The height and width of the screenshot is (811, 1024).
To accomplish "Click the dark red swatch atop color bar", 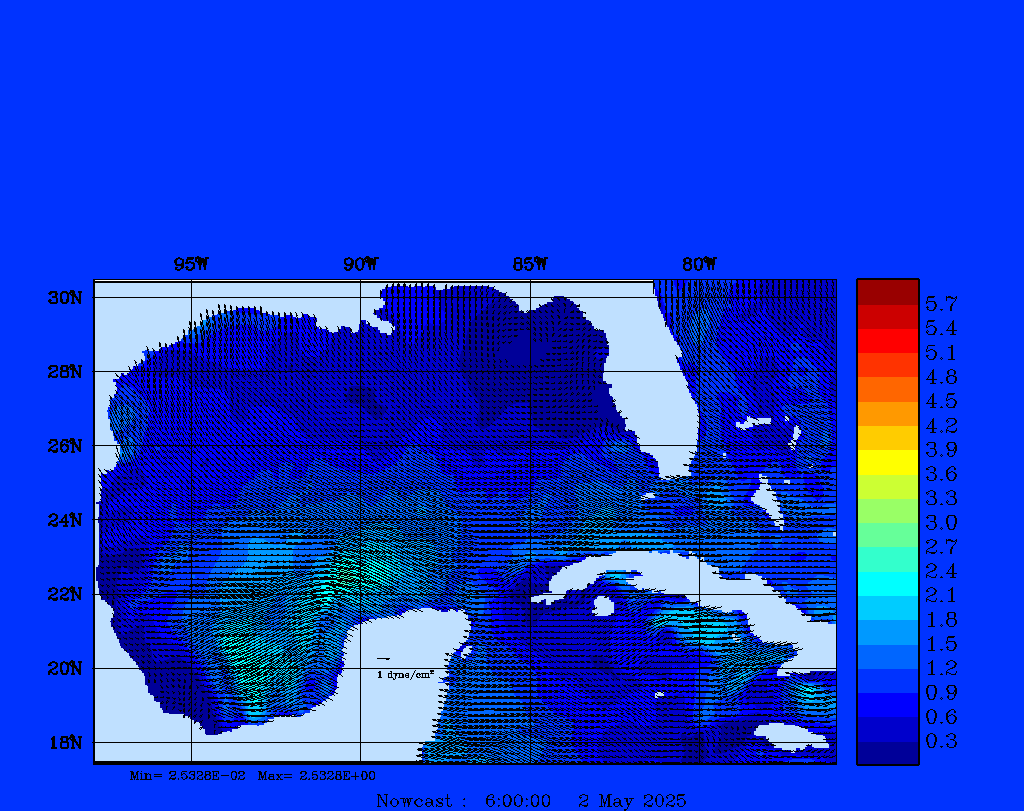I will tap(887, 291).
